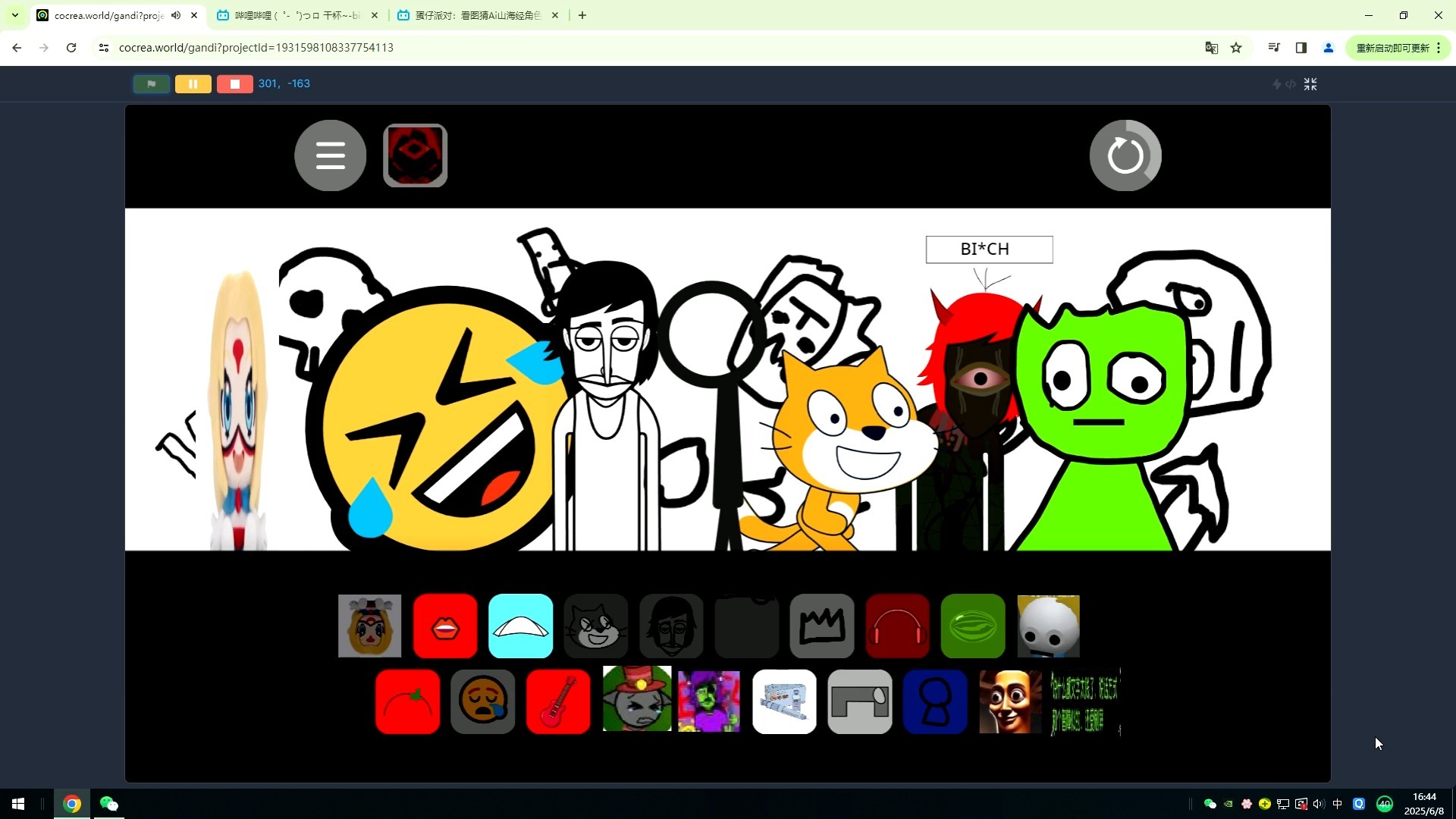Select the greyed-out beatboxer face icon
1456x819 pixels.
tap(671, 626)
